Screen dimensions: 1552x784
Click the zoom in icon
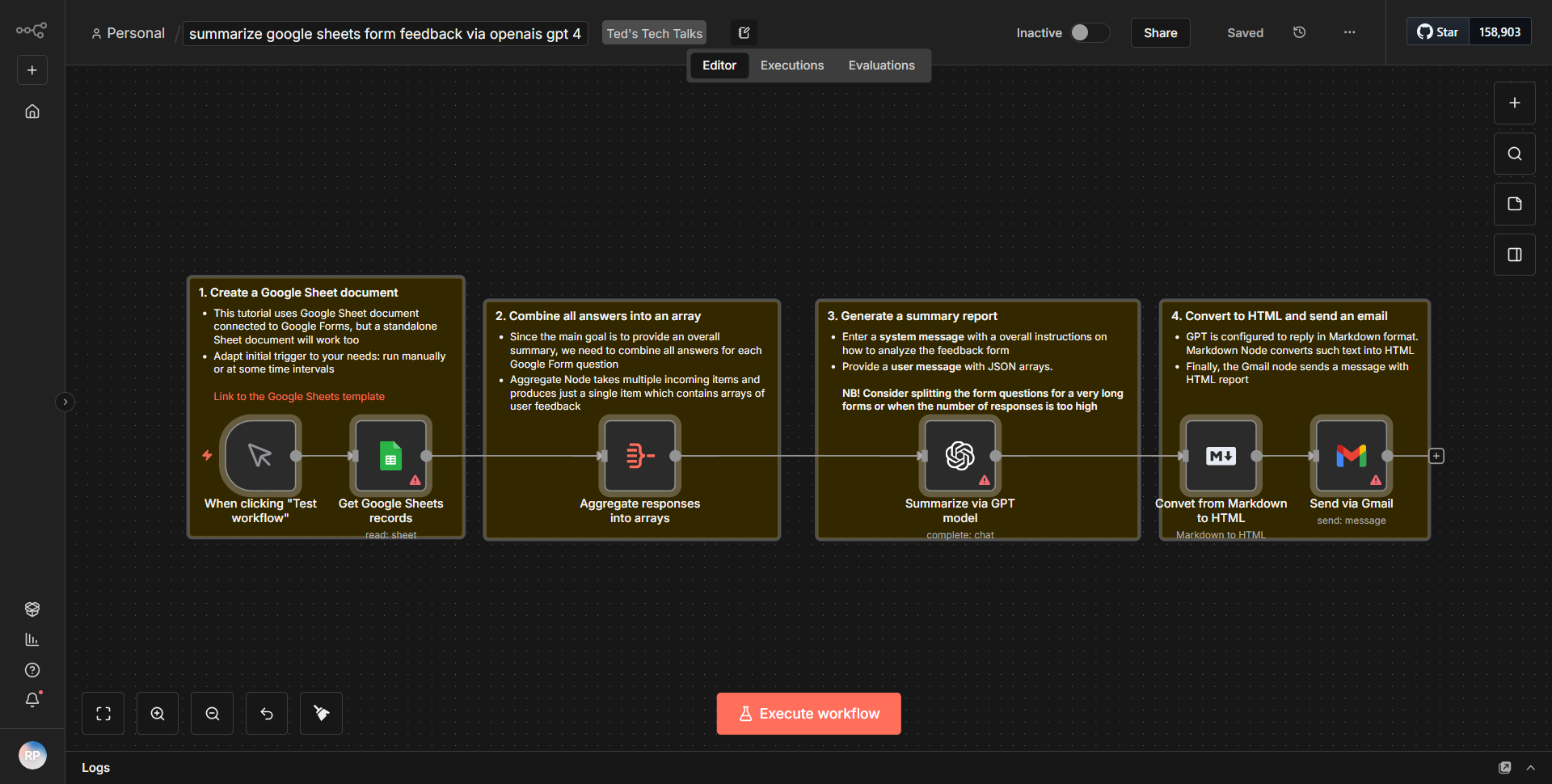click(158, 714)
